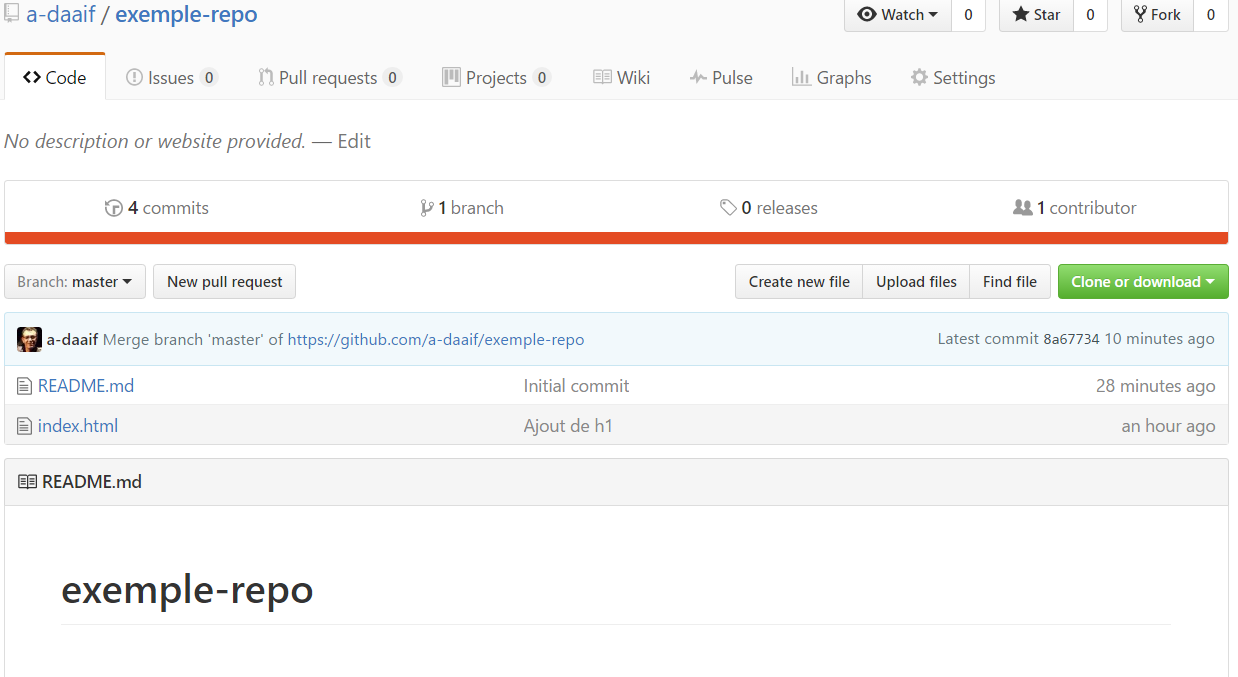Open the Watch dropdown menu
Viewport: 1238px width, 677px height.
pyautogui.click(x=897, y=15)
